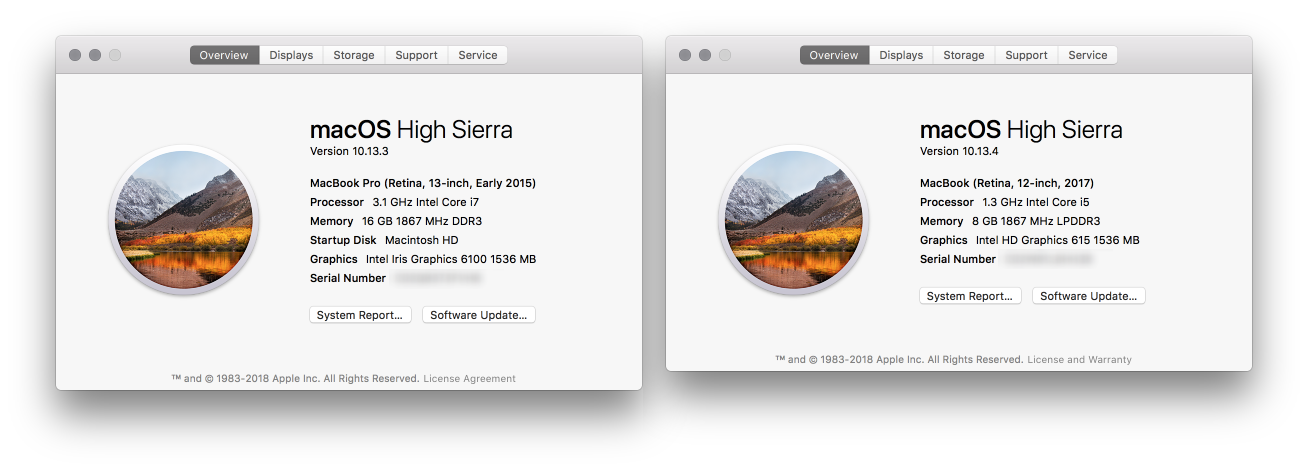Click Version 10.13.4 text

tap(959, 152)
